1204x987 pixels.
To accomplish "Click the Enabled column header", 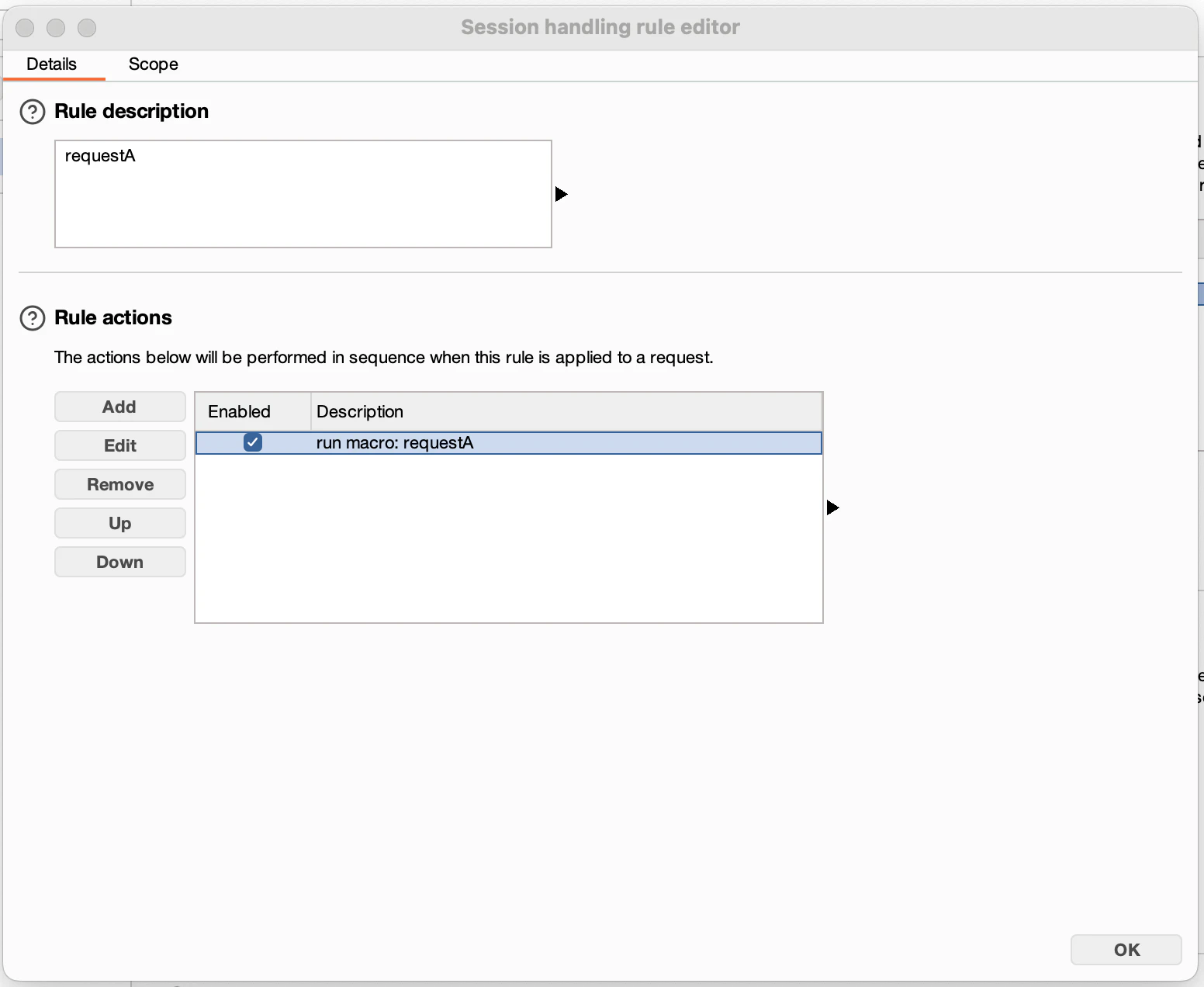I will tap(253, 411).
